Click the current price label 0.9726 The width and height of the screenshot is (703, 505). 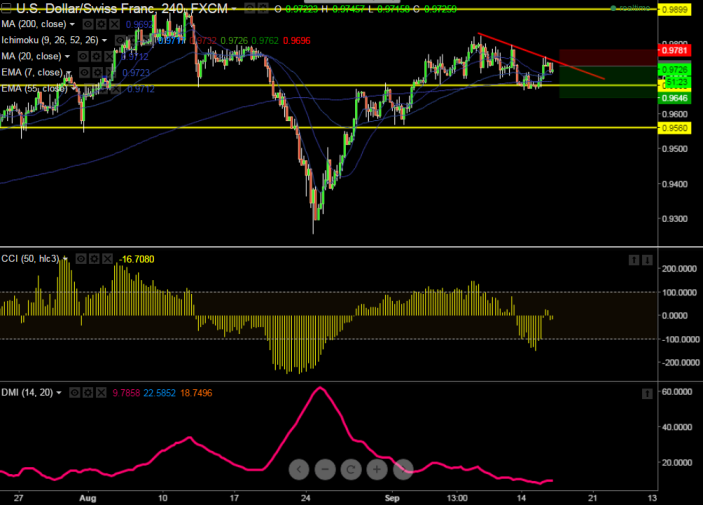pyautogui.click(x=674, y=70)
